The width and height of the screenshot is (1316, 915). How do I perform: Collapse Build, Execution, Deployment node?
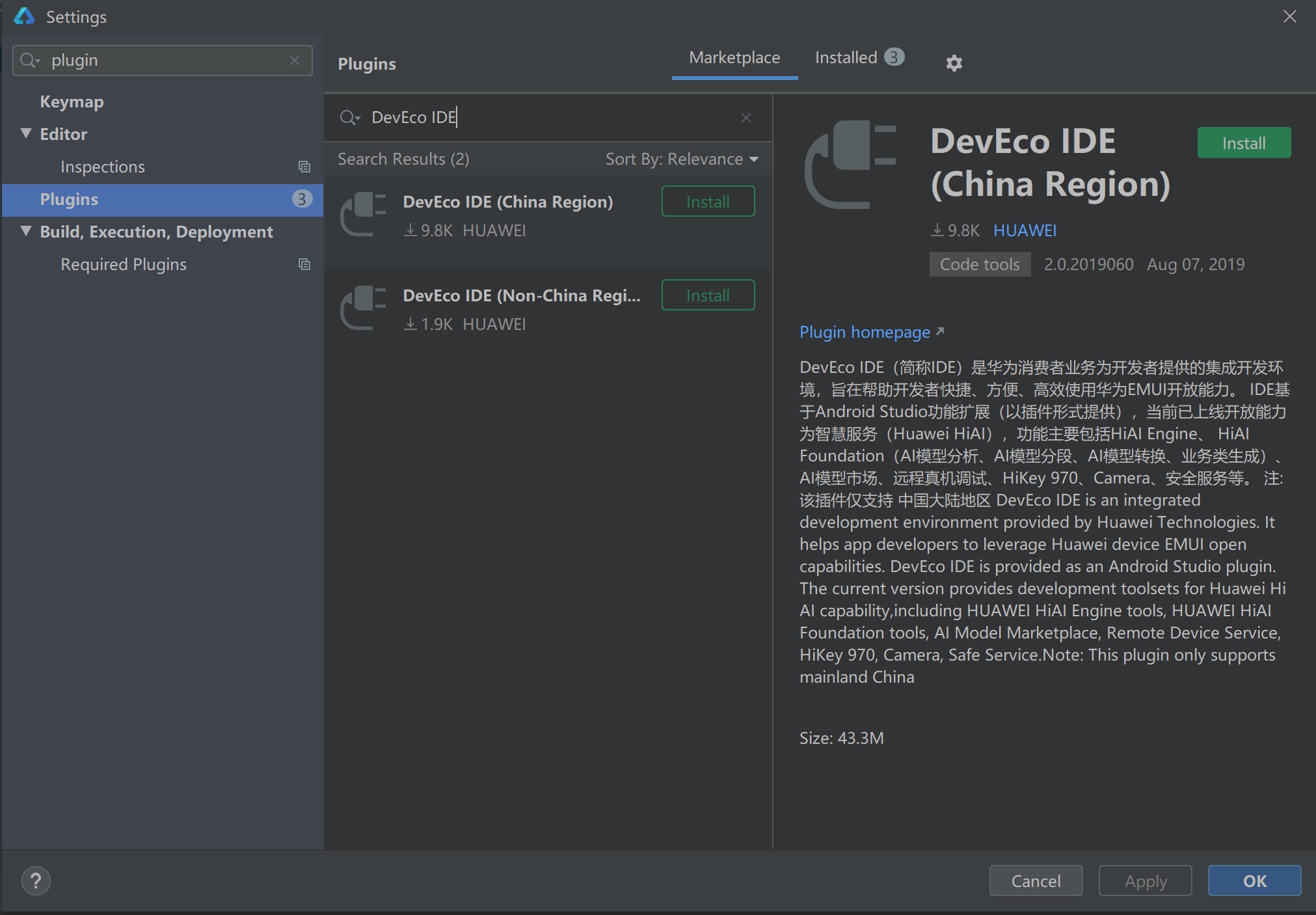tap(26, 231)
